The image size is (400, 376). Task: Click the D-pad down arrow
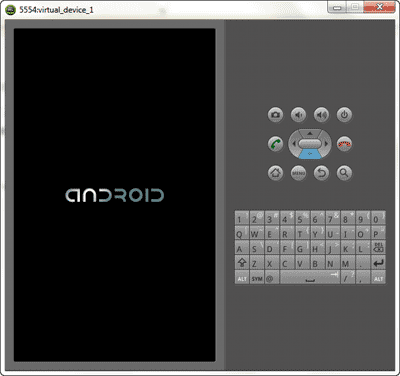tap(310, 154)
